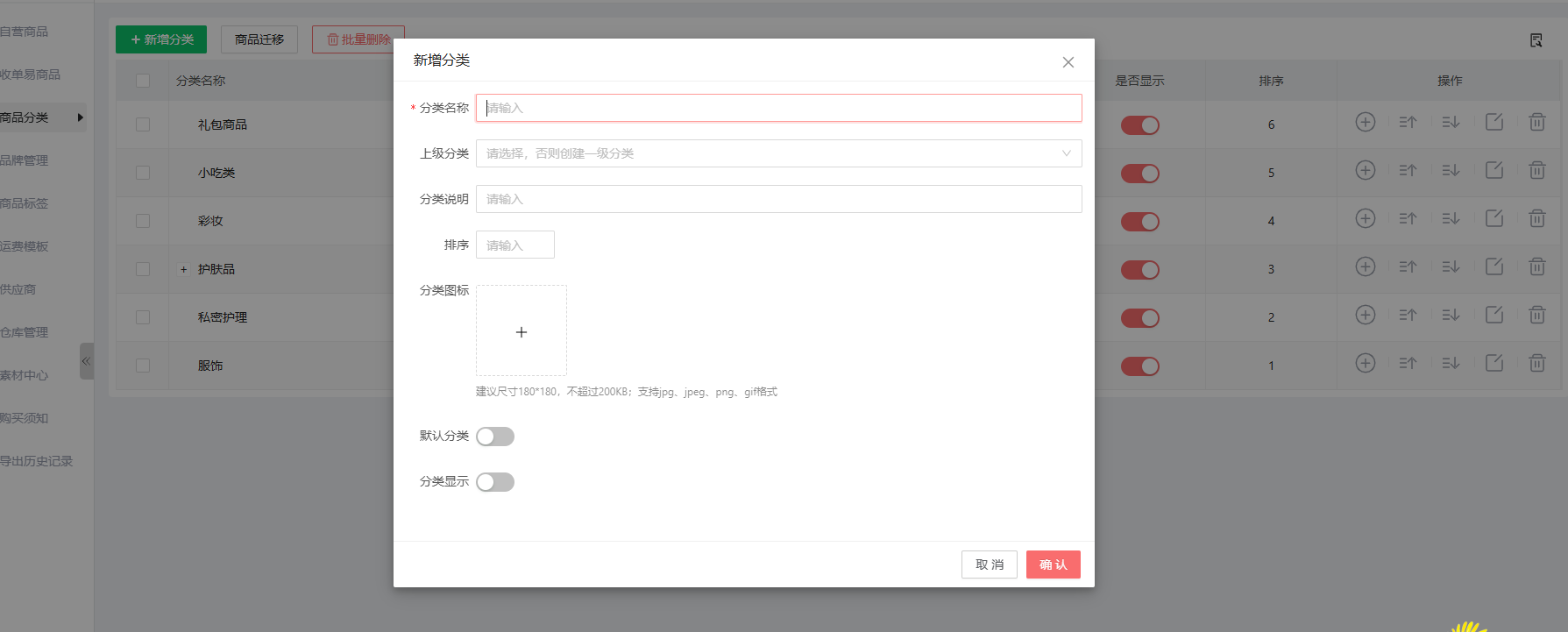
Task: Enable the 默认分类 switch
Action: pyautogui.click(x=495, y=437)
